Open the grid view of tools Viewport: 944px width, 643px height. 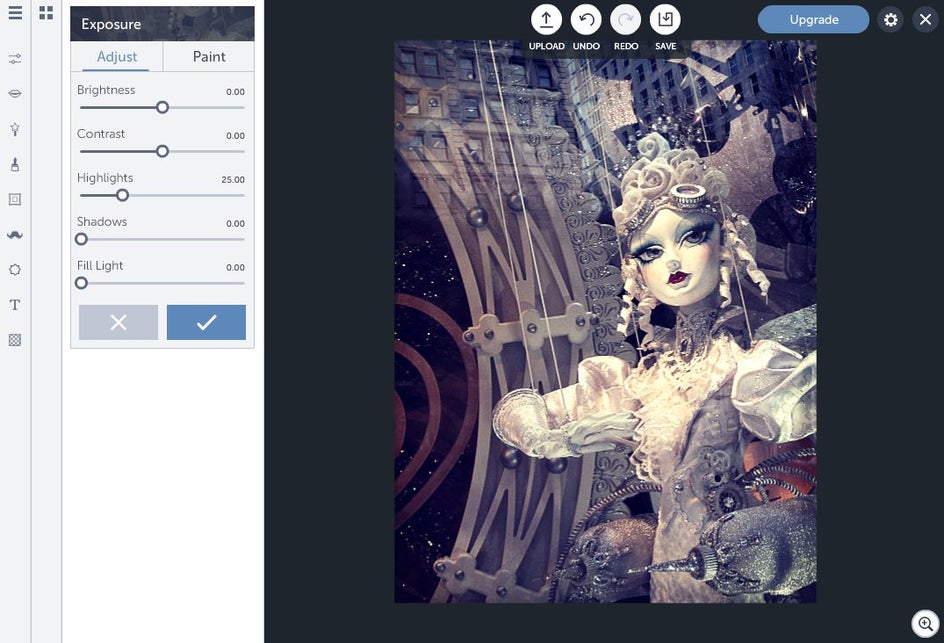[46, 13]
